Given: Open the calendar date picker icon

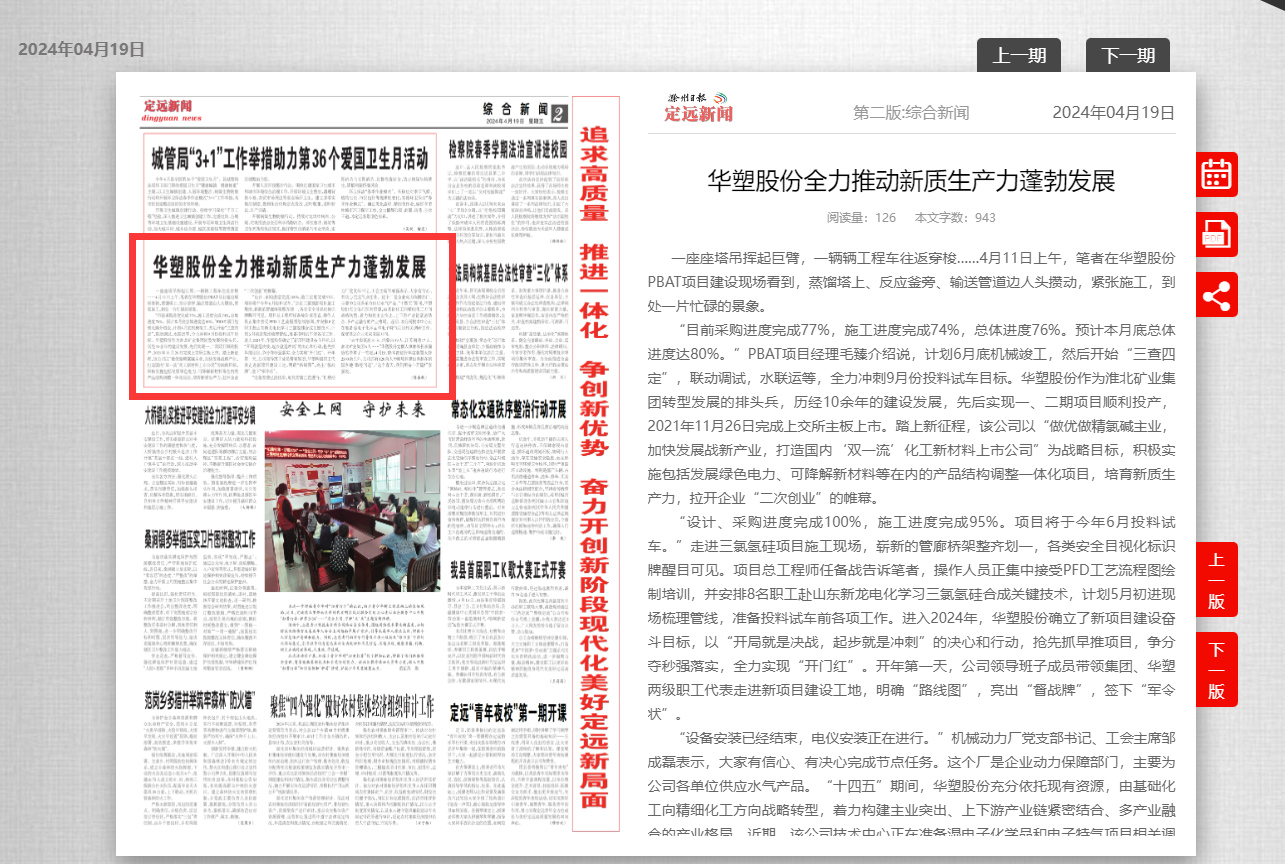Looking at the screenshot, I should [x=1216, y=174].
